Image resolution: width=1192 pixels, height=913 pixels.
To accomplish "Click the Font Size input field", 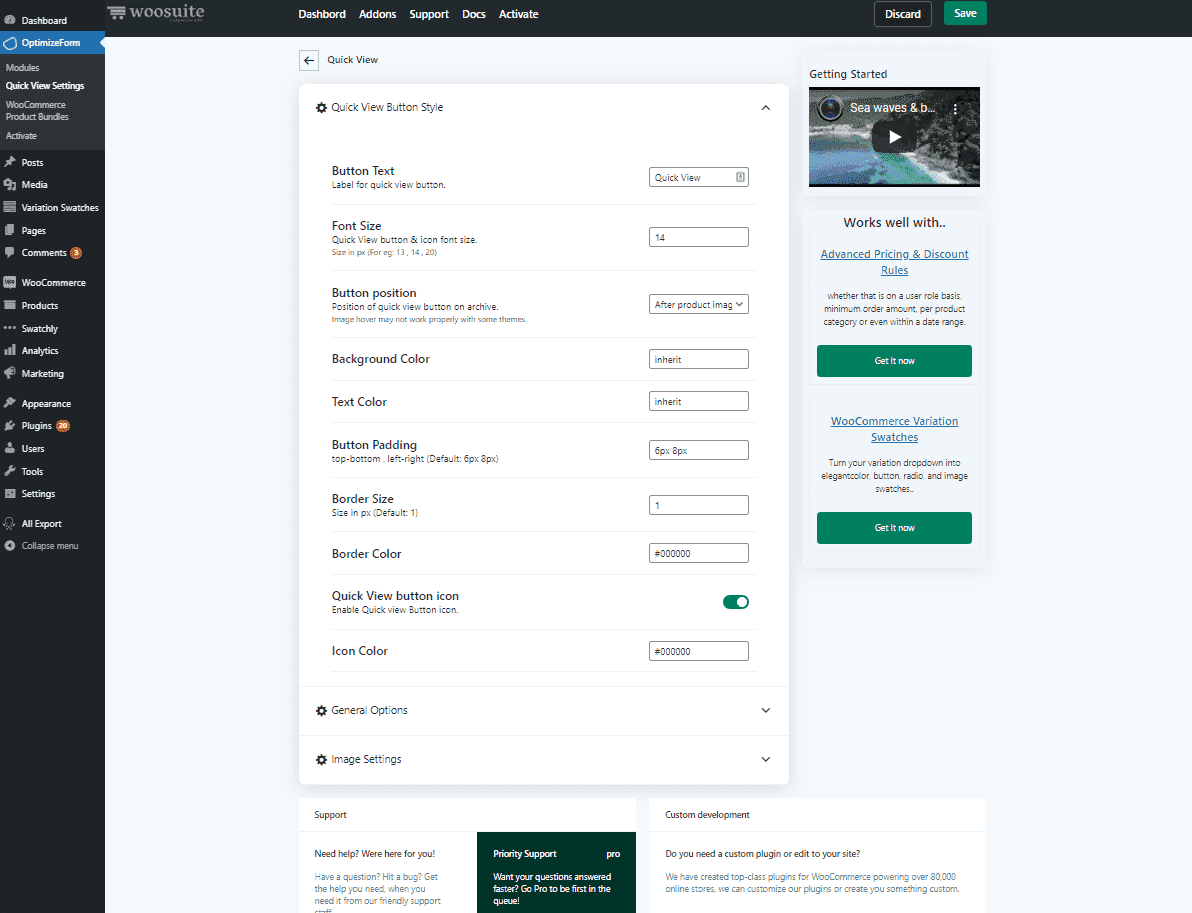I will [698, 237].
